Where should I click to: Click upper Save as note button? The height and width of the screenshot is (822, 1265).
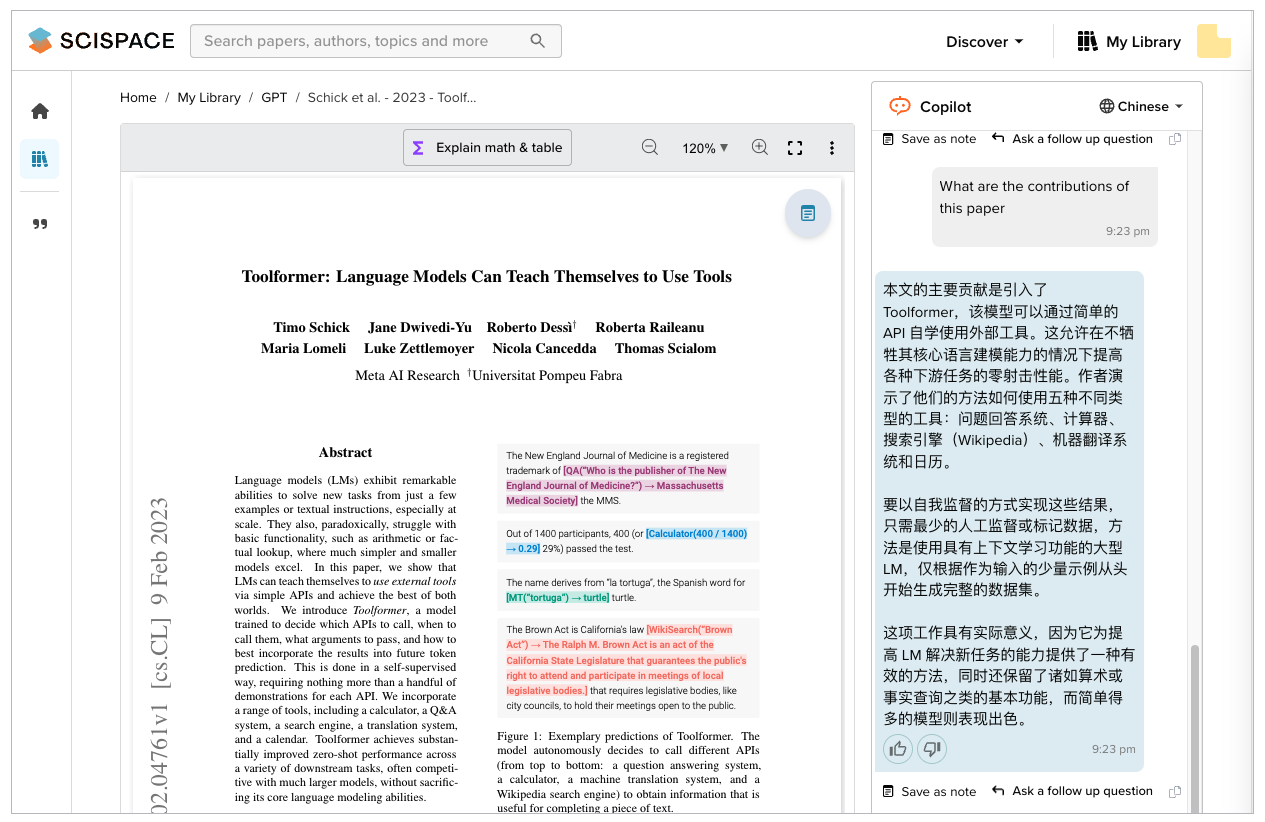(x=929, y=139)
